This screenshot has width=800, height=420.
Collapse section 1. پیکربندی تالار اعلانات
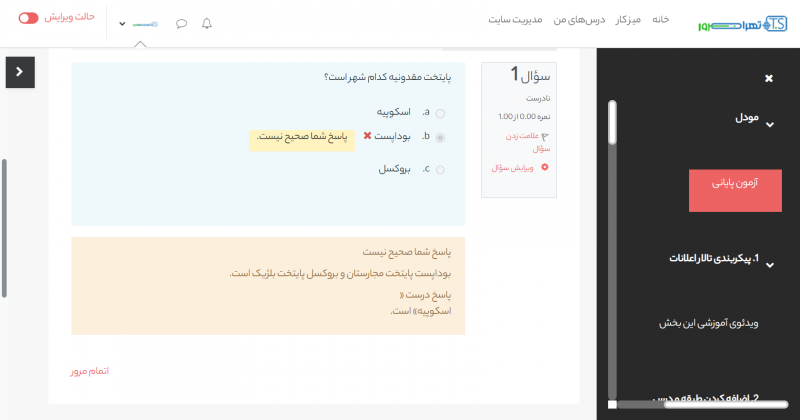point(769,263)
